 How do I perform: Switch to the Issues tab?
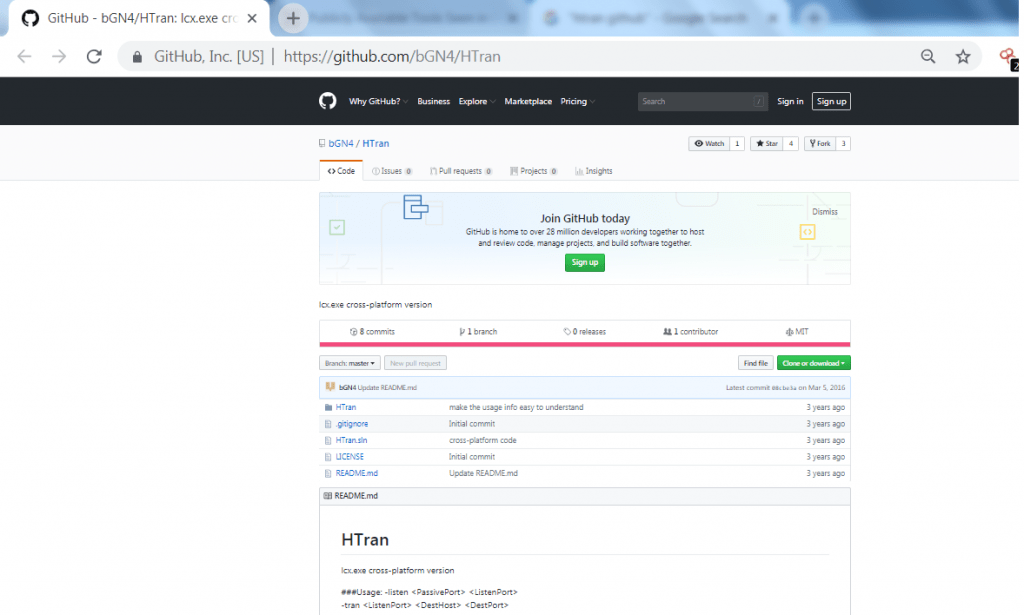click(392, 171)
